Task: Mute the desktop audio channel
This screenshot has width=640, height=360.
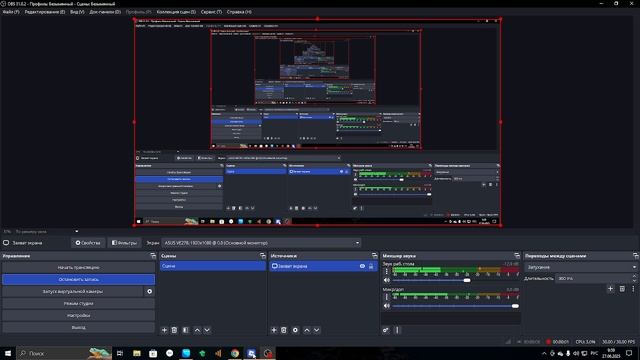Action: coord(387,280)
